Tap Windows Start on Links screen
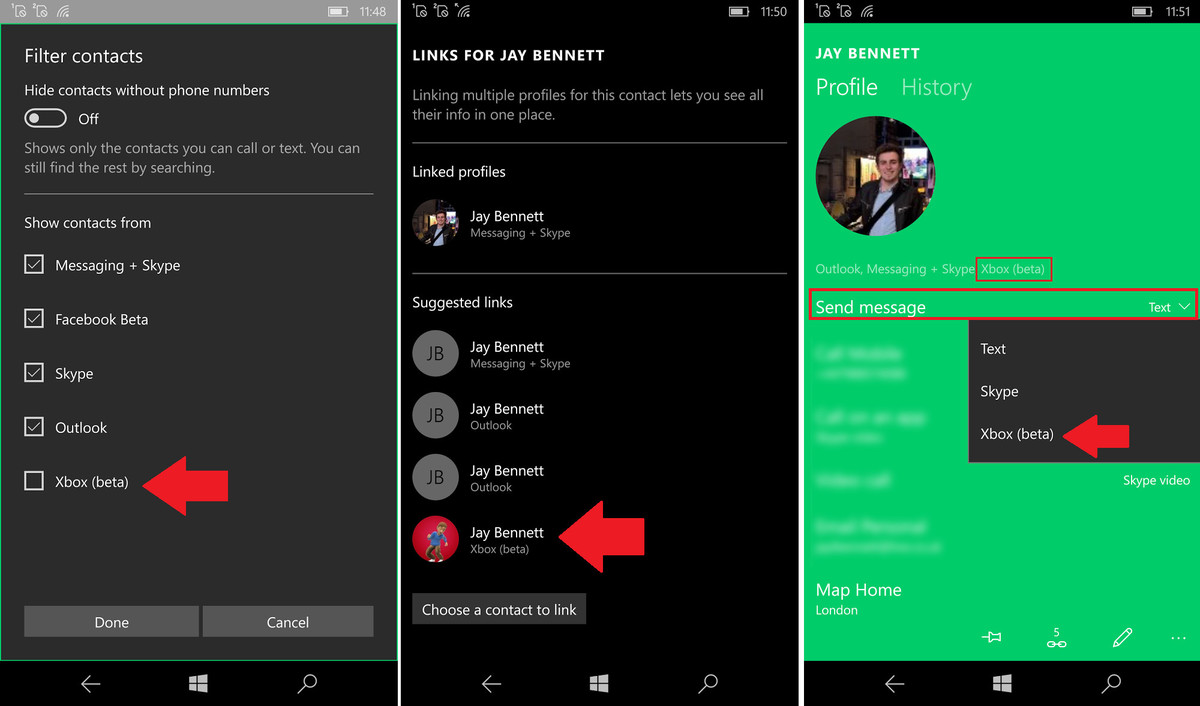 (599, 684)
